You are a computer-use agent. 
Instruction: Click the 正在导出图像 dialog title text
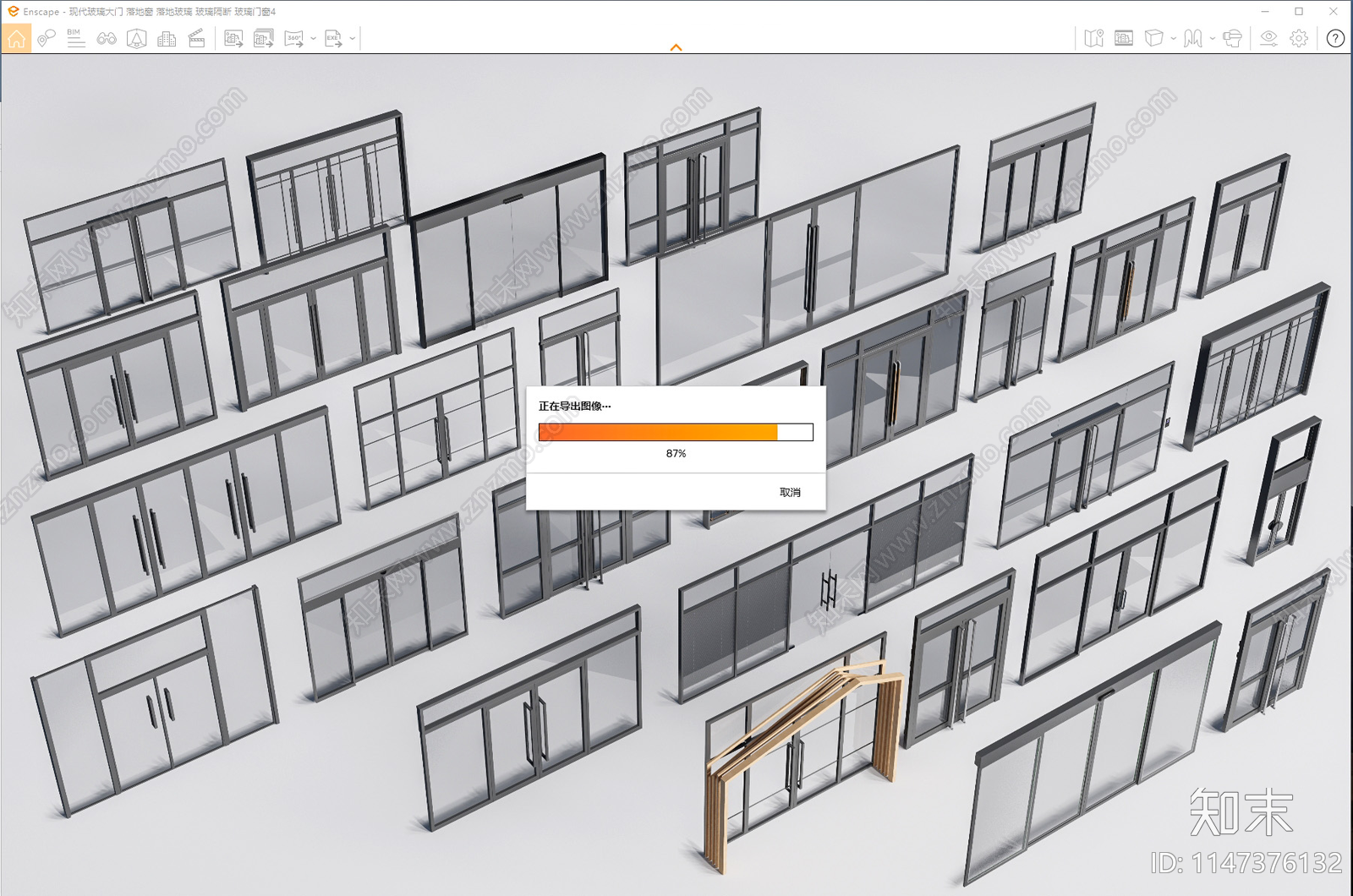point(574,407)
